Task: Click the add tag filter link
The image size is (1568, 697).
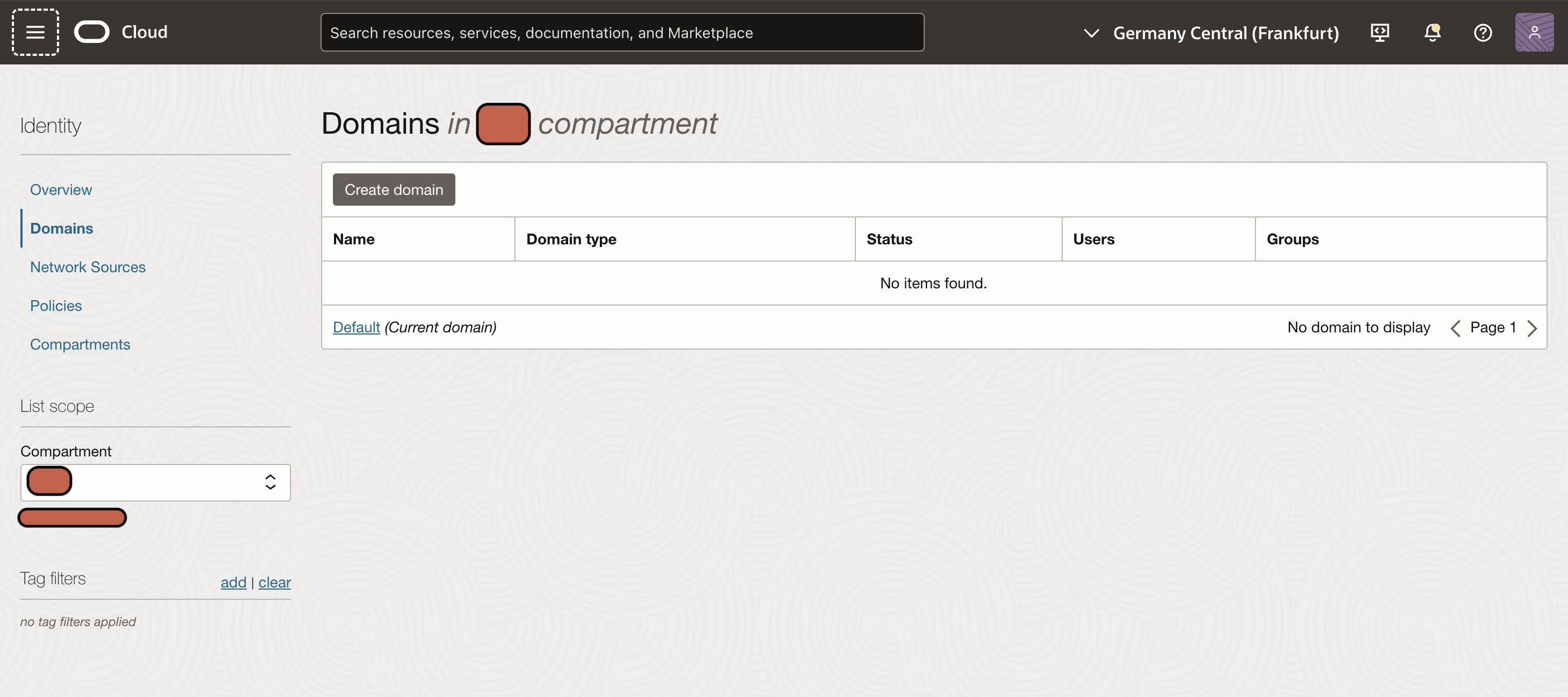Action: click(x=233, y=580)
